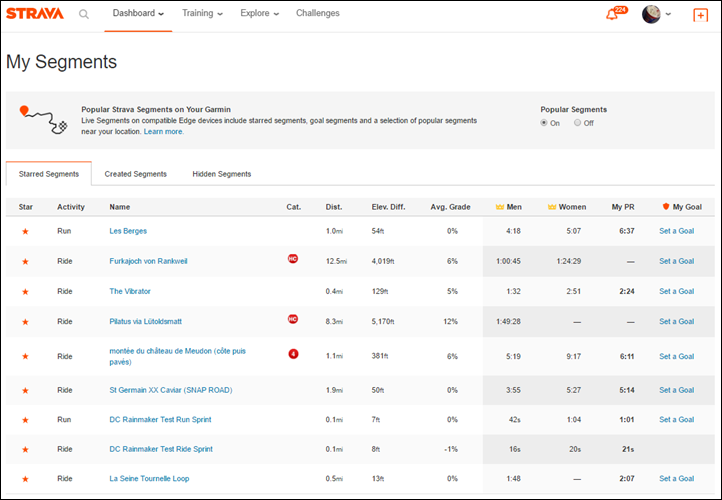Click star next to The Vibrator

(25, 292)
